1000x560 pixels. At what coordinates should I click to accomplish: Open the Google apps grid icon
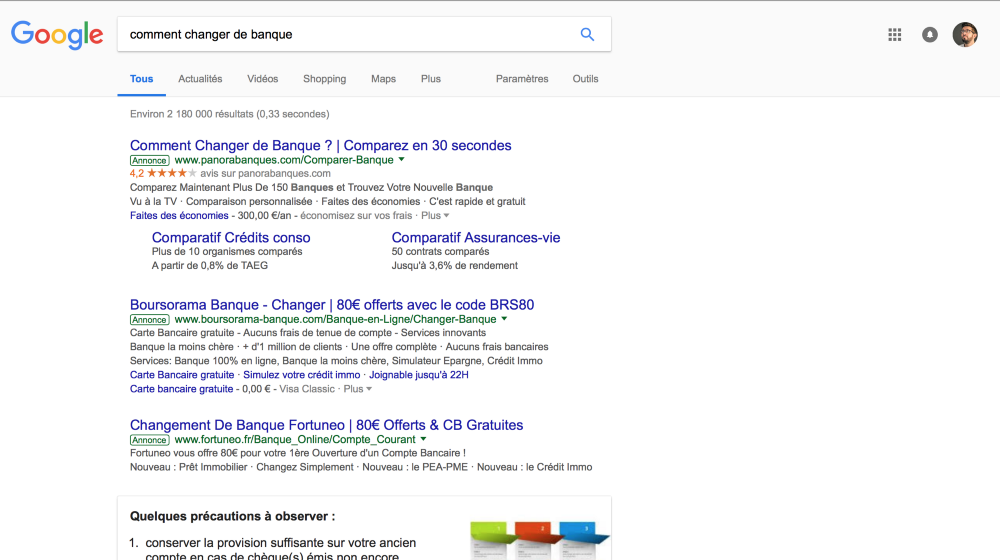coord(895,35)
